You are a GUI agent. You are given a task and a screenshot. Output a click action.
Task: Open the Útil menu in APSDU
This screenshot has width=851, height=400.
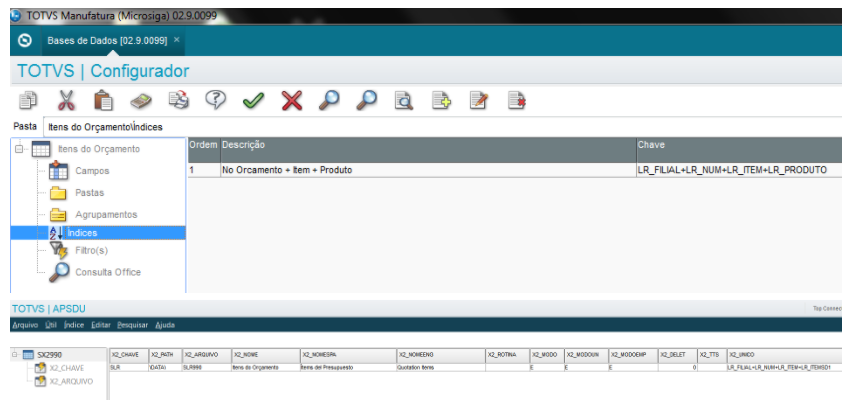tap(51, 325)
